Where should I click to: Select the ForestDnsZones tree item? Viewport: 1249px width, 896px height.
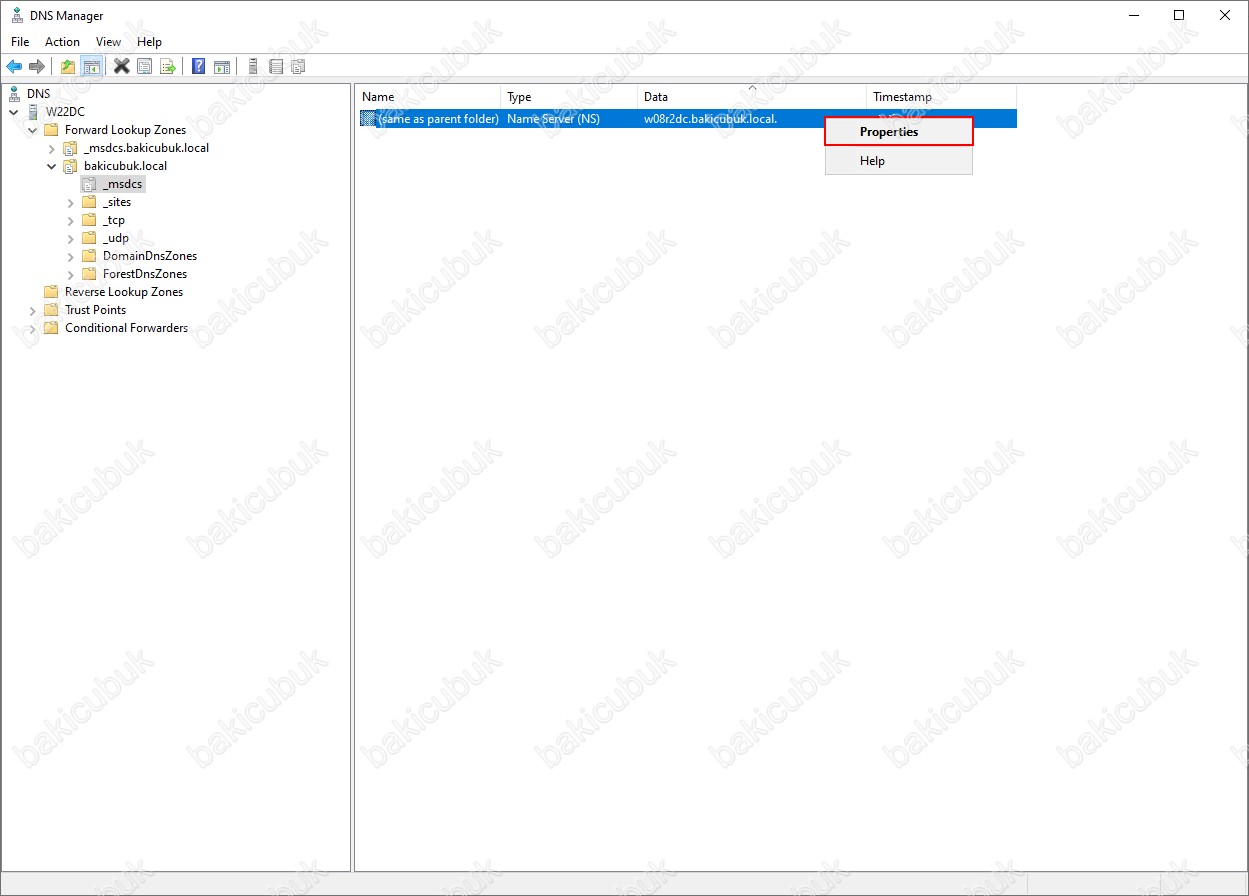144,274
